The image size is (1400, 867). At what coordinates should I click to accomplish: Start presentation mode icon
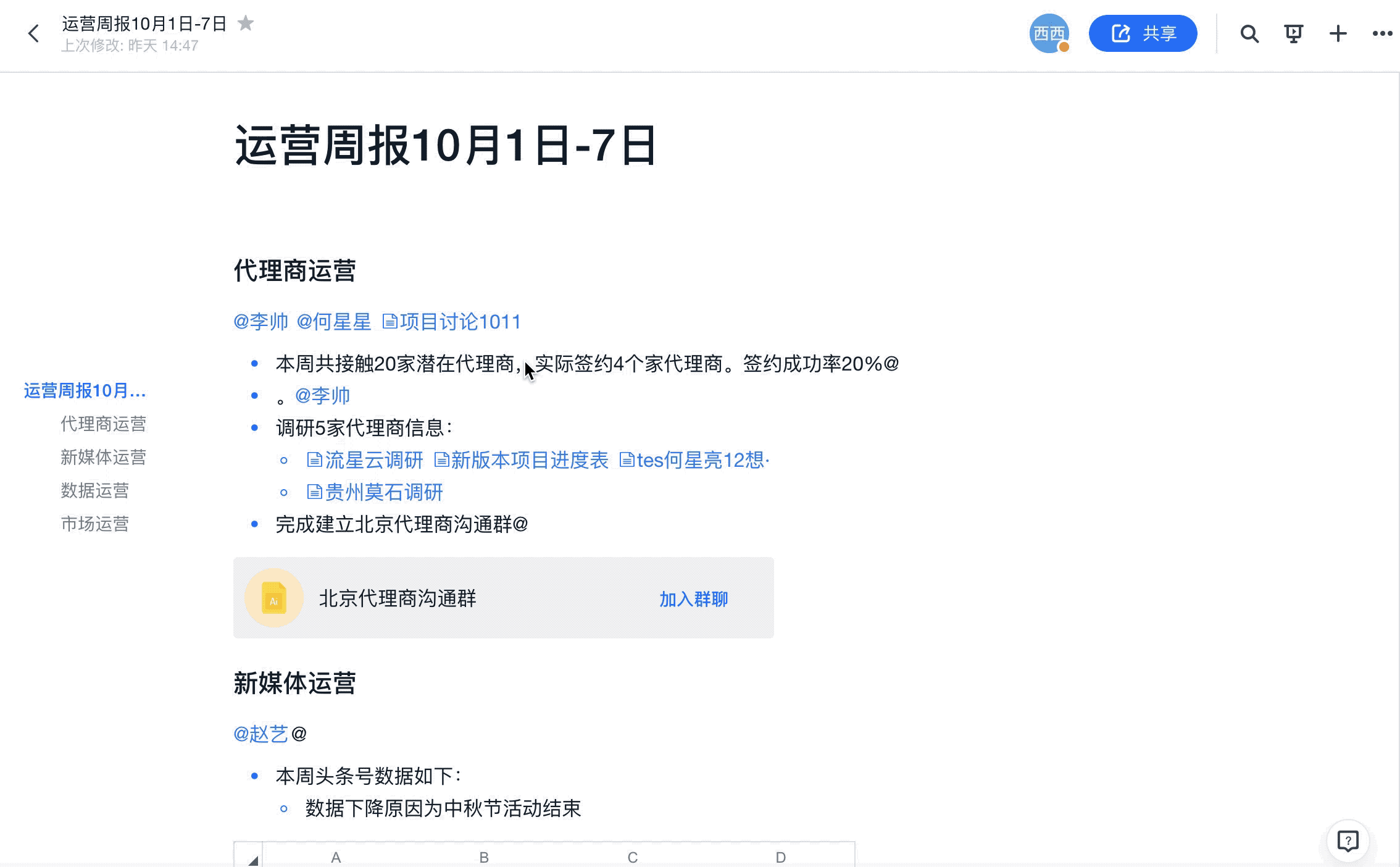click(x=1294, y=33)
